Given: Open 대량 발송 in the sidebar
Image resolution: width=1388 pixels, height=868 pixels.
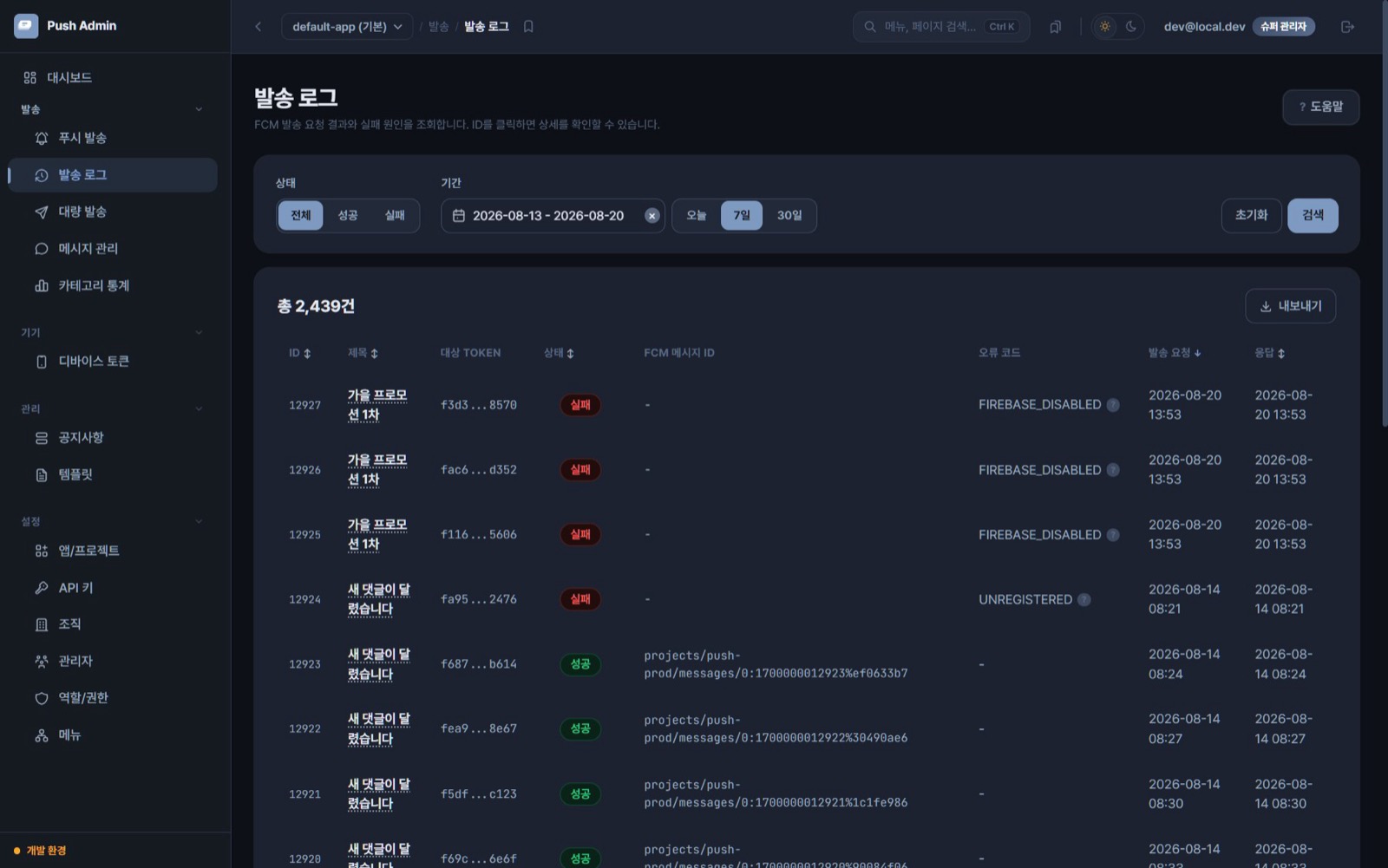Looking at the screenshot, I should coord(113,212).
